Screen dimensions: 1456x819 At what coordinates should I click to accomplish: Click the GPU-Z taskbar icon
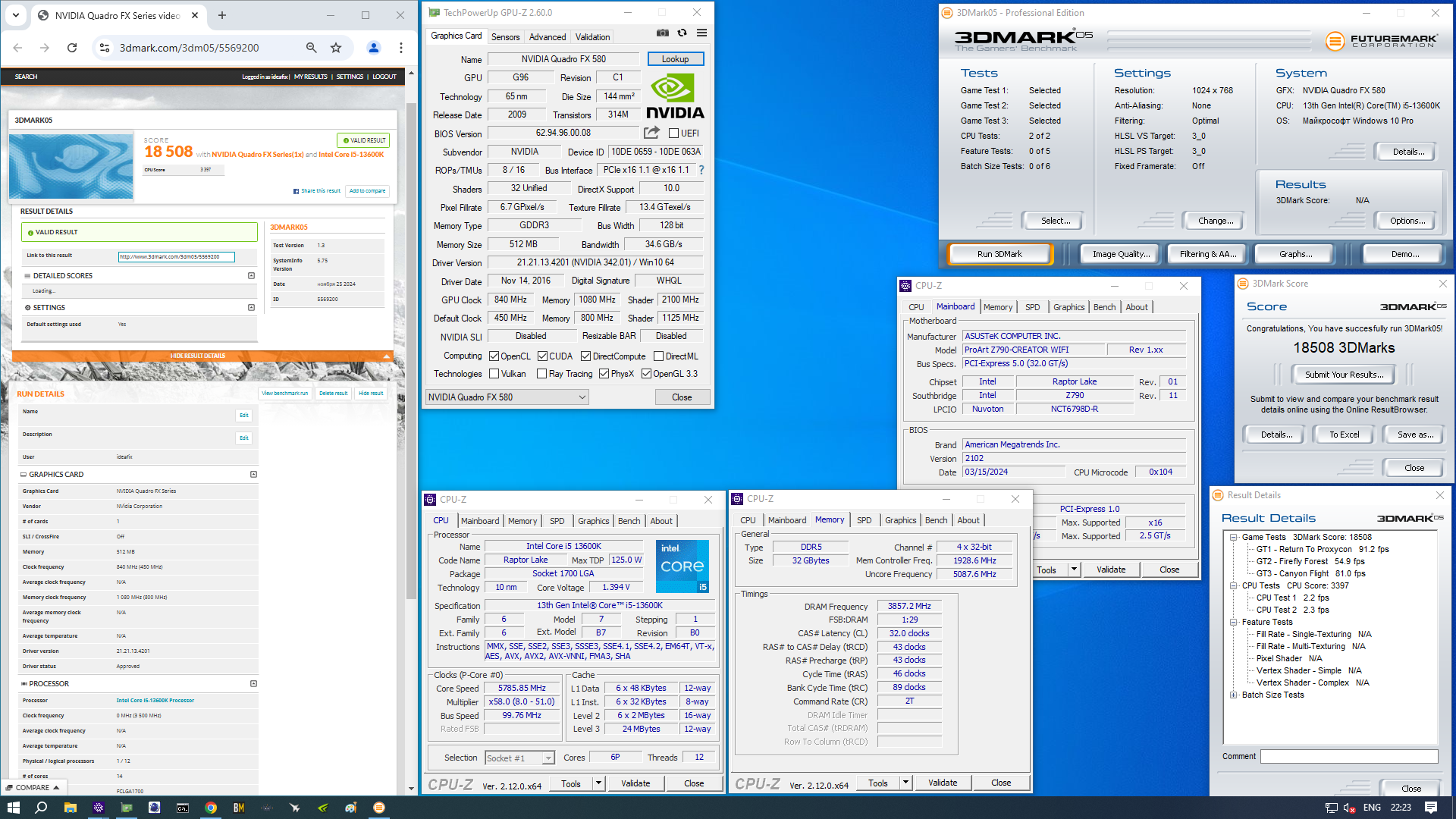tap(127, 808)
